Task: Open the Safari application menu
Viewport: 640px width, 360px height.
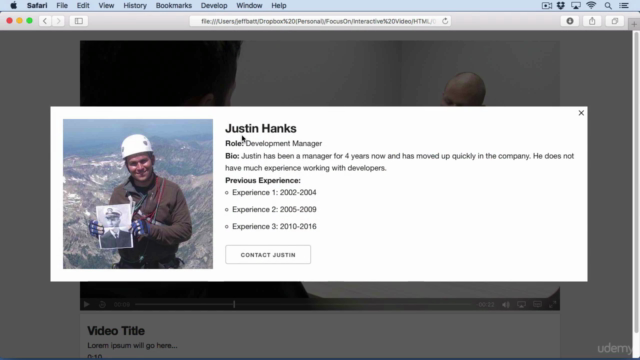Action: pyautogui.click(x=37, y=5)
